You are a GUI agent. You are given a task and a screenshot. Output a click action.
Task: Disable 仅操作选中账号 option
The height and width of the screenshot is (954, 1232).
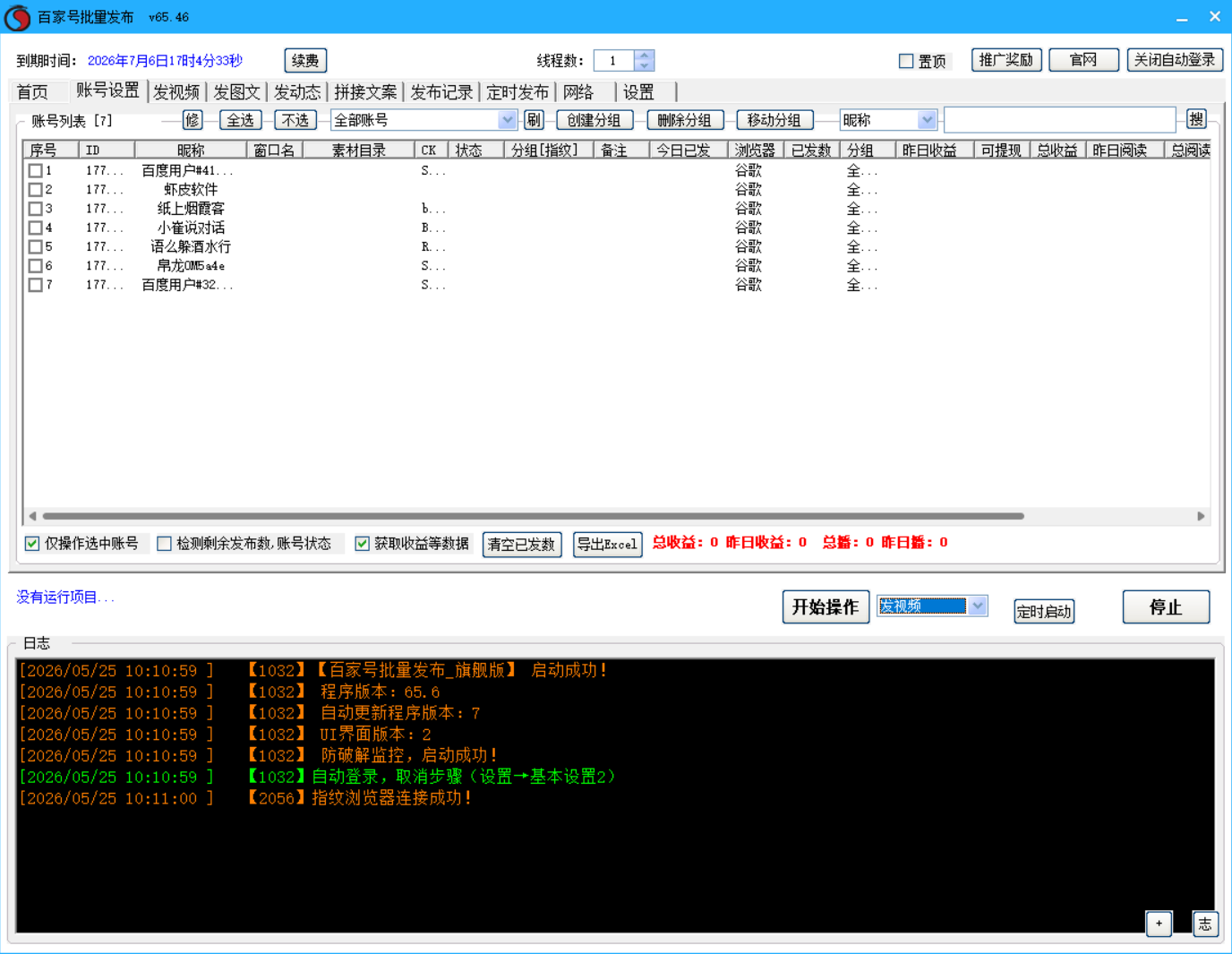point(32,544)
